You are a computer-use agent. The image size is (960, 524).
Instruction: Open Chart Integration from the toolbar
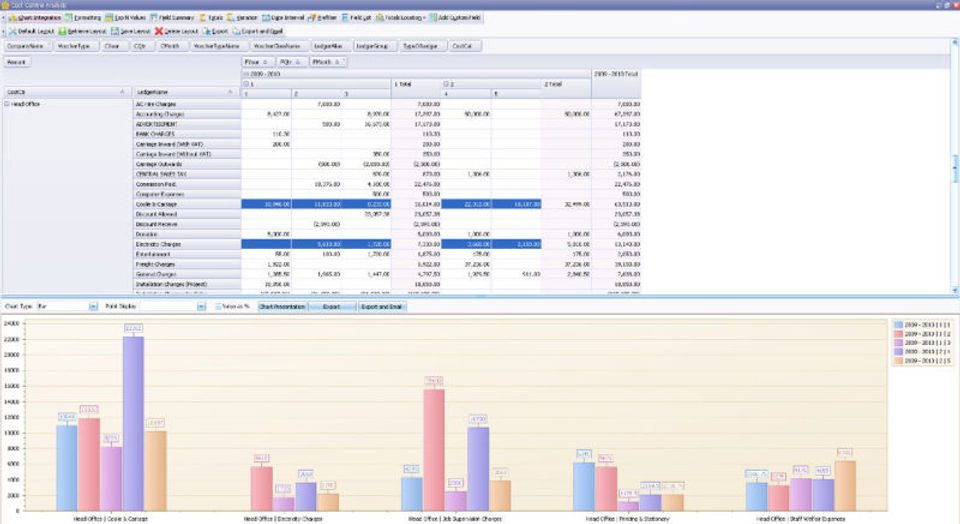click(35, 18)
